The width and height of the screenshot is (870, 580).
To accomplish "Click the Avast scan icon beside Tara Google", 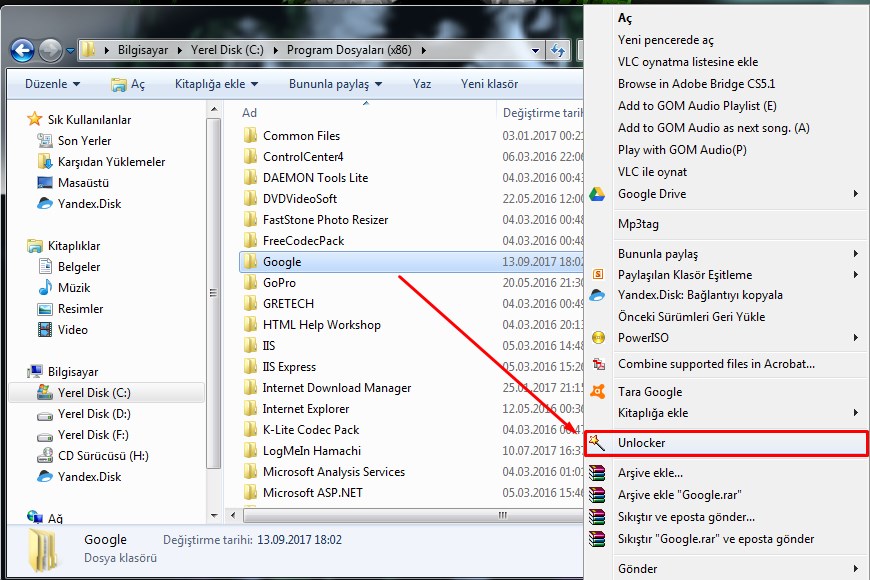I will pos(598,392).
